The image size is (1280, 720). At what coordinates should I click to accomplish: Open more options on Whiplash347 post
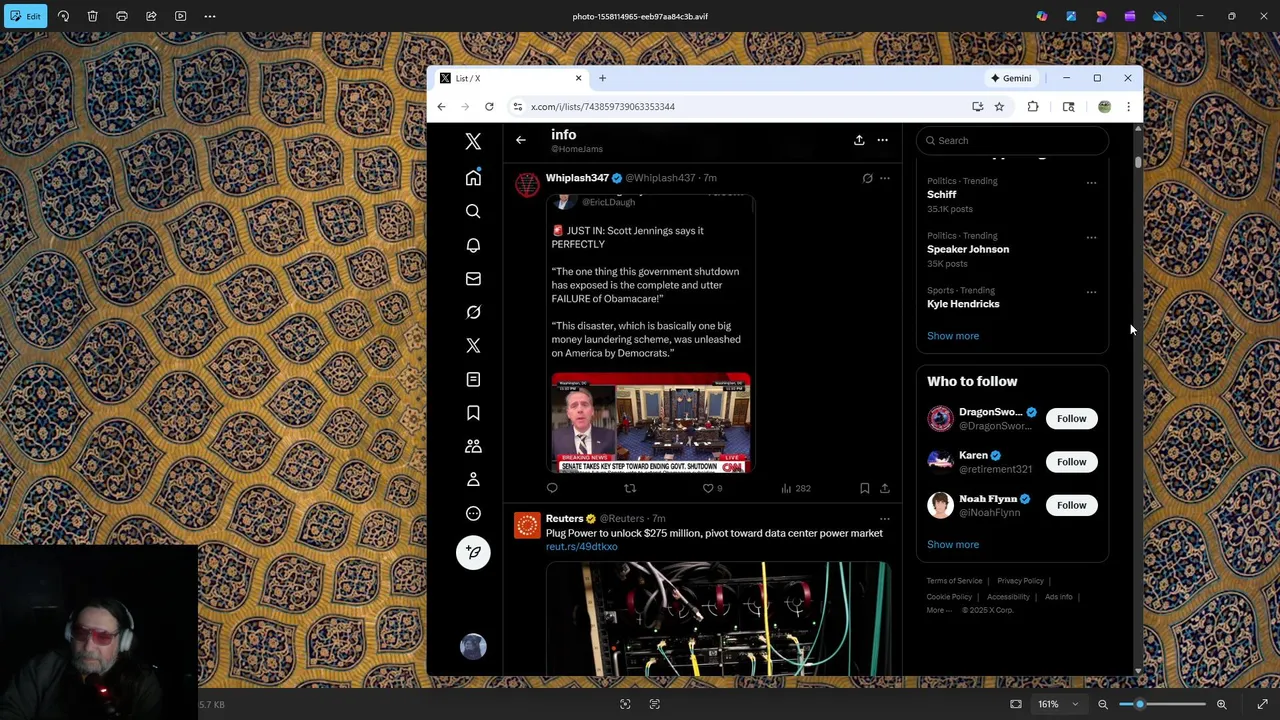coord(884,178)
